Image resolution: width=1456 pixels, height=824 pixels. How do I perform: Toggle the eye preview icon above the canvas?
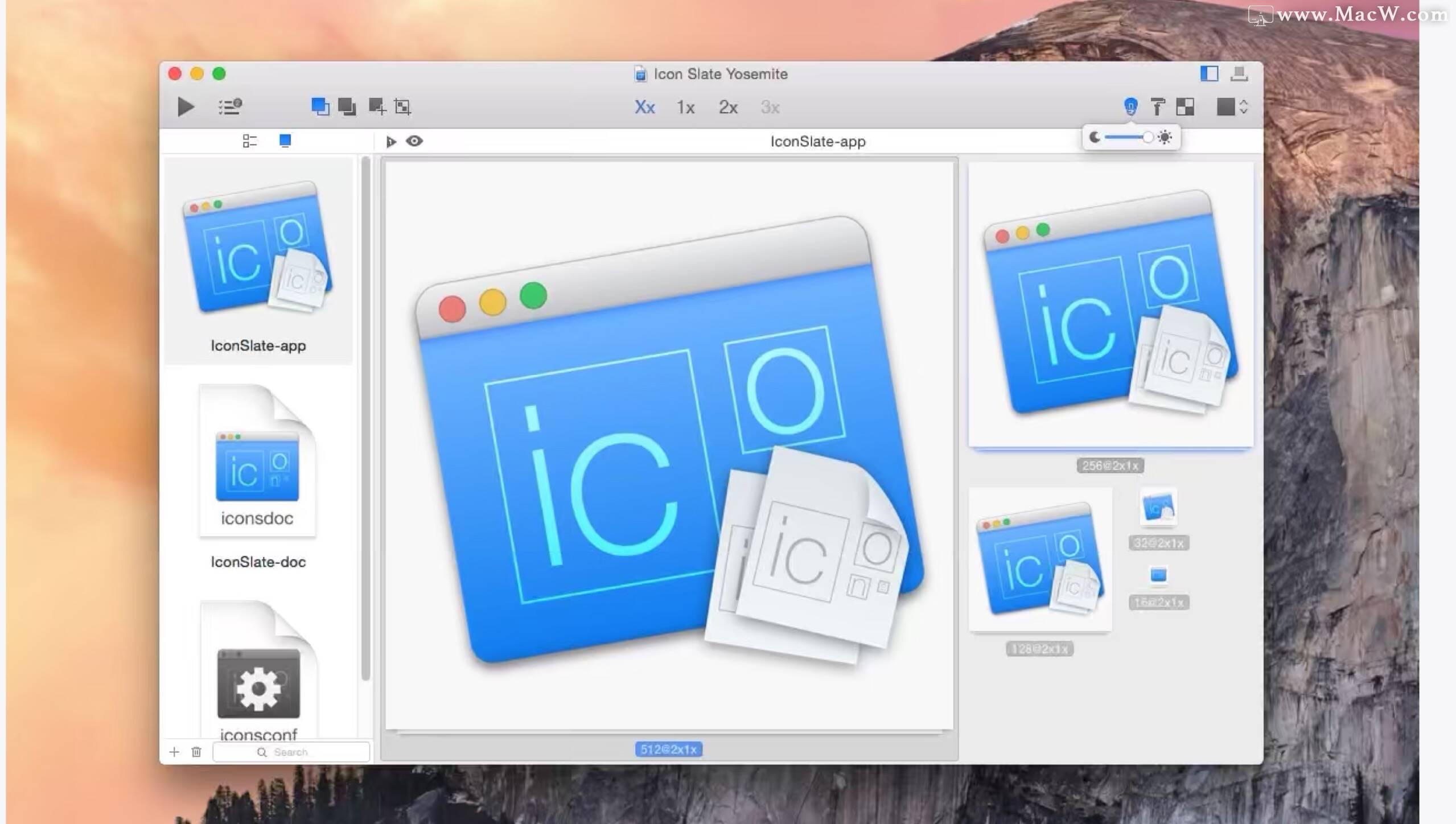tap(414, 141)
